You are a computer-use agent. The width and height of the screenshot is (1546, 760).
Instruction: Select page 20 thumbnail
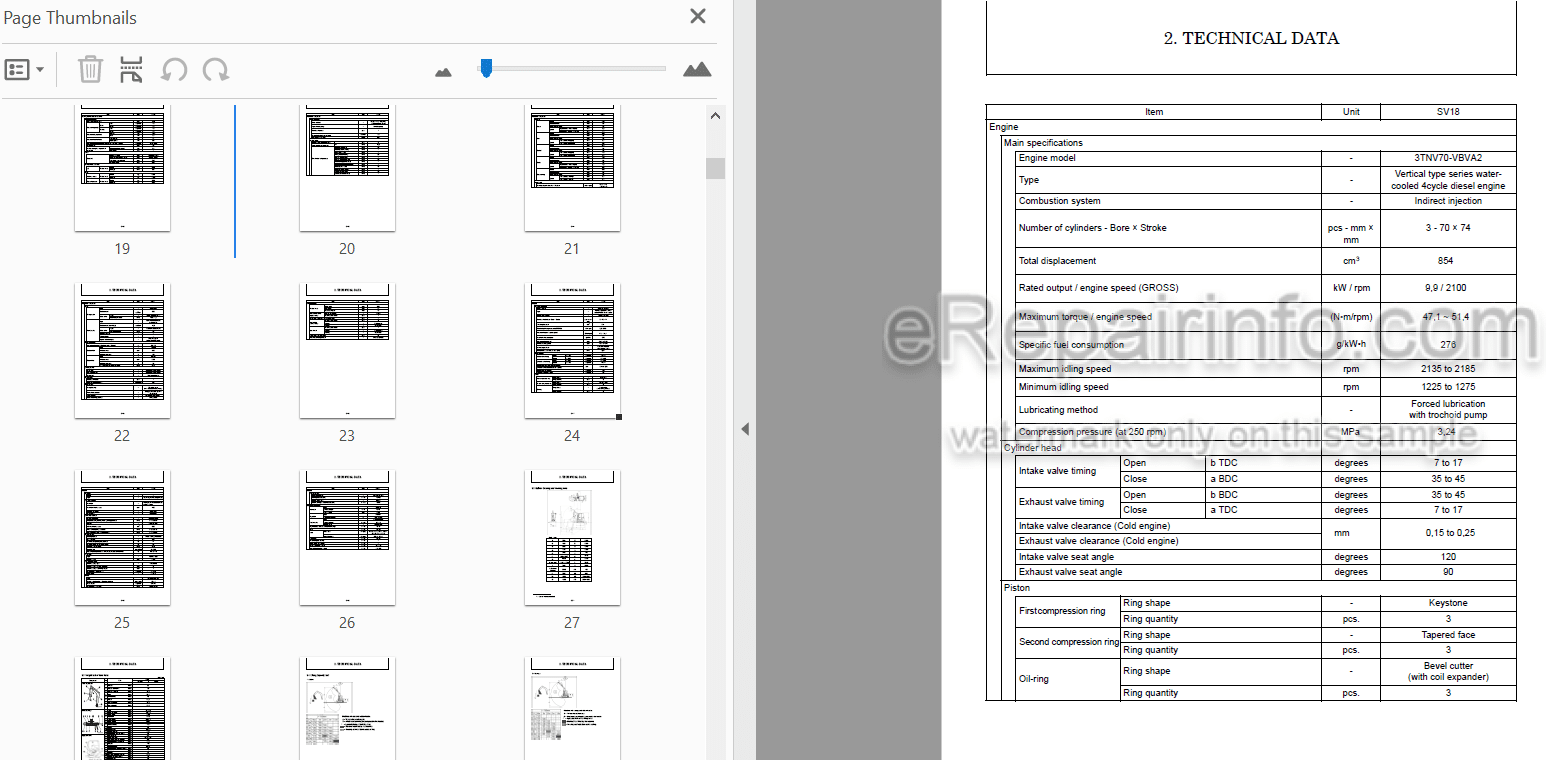[x=347, y=167]
